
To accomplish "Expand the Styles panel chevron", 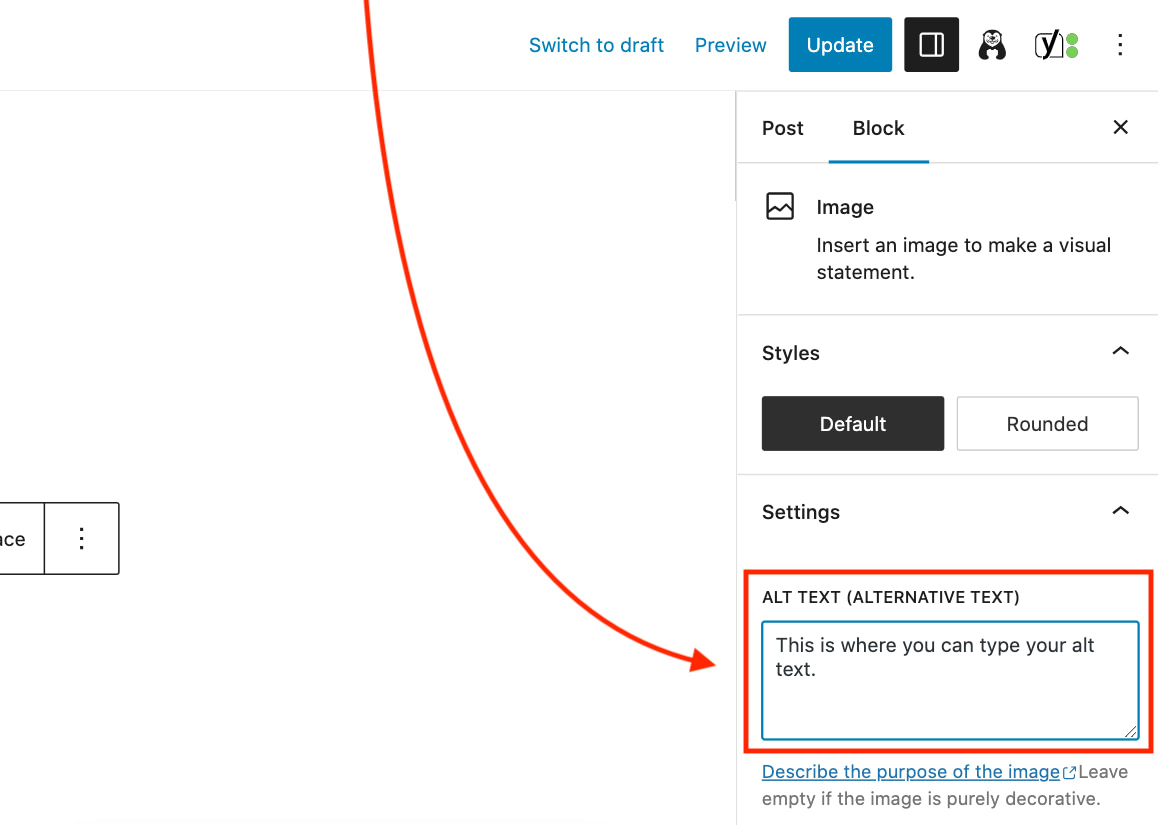I will click(x=1121, y=351).
